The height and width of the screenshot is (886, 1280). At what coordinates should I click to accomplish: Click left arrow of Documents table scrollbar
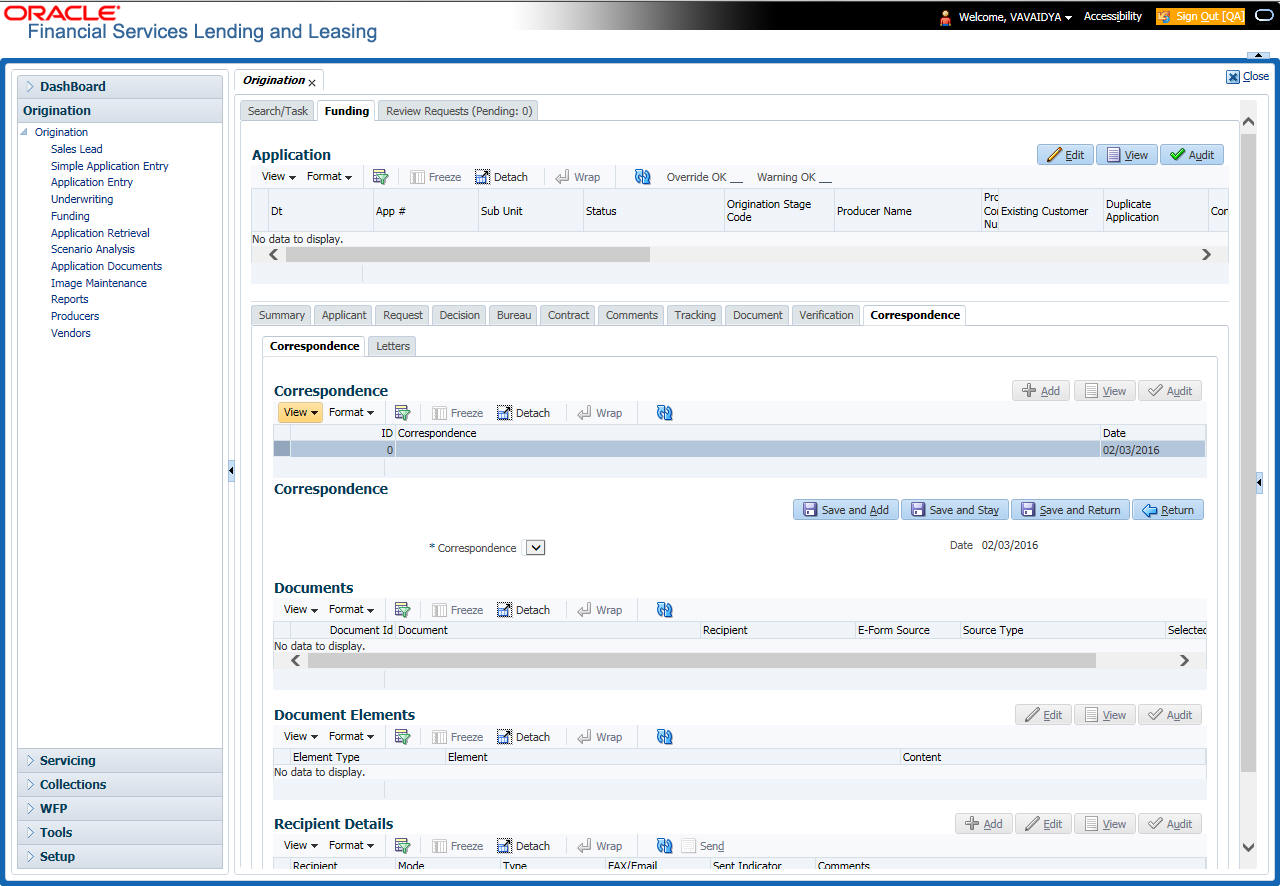point(295,661)
